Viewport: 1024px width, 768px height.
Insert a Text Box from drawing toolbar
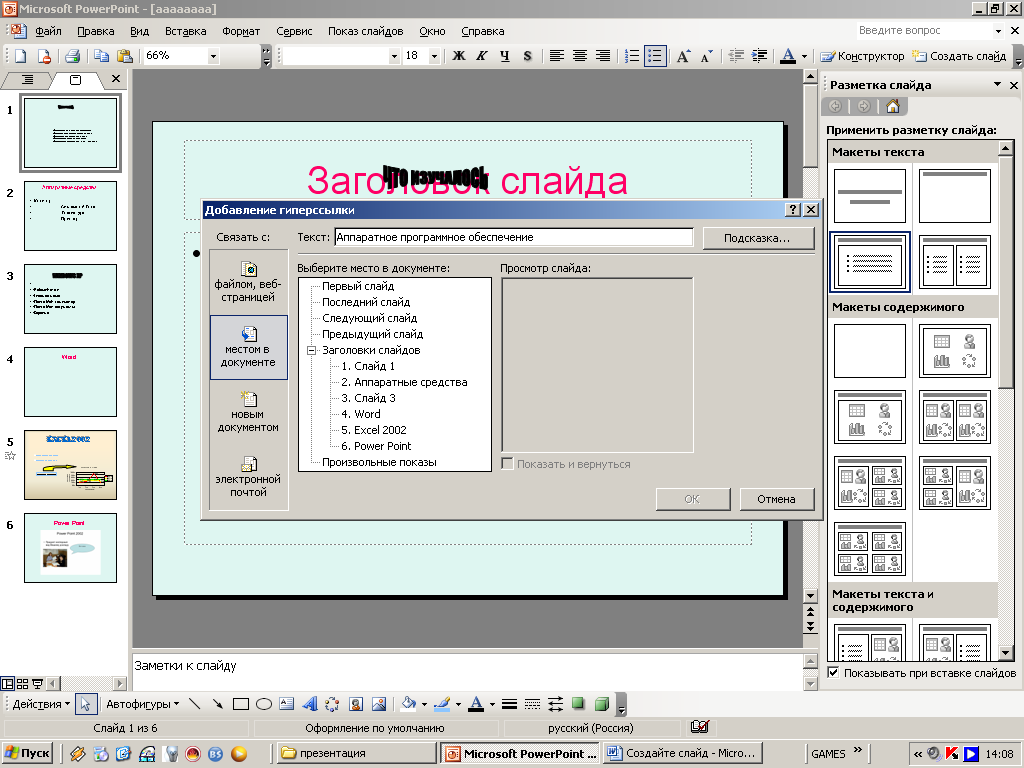pos(287,704)
